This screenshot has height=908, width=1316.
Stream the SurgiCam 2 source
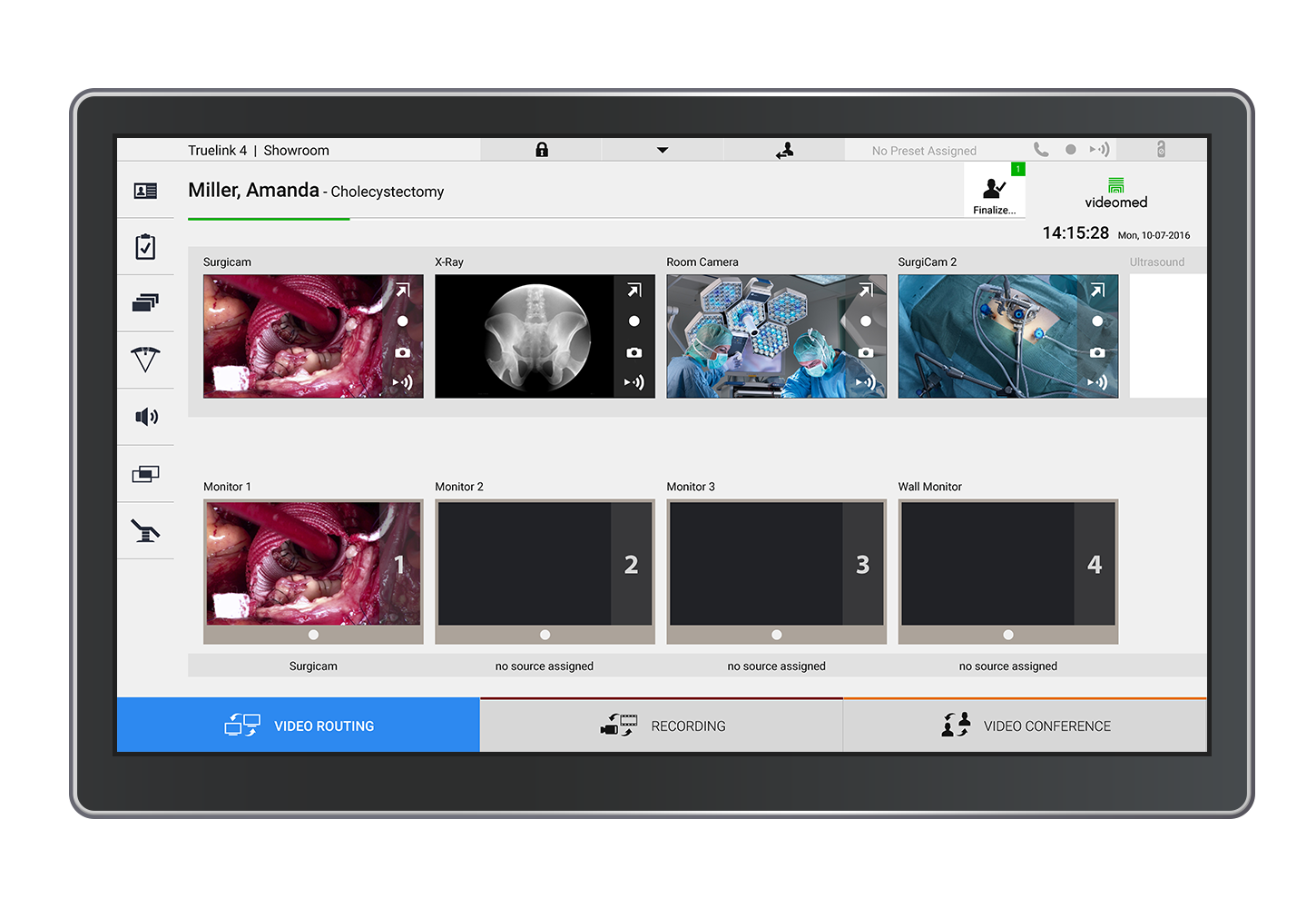pyautogui.click(x=1097, y=382)
